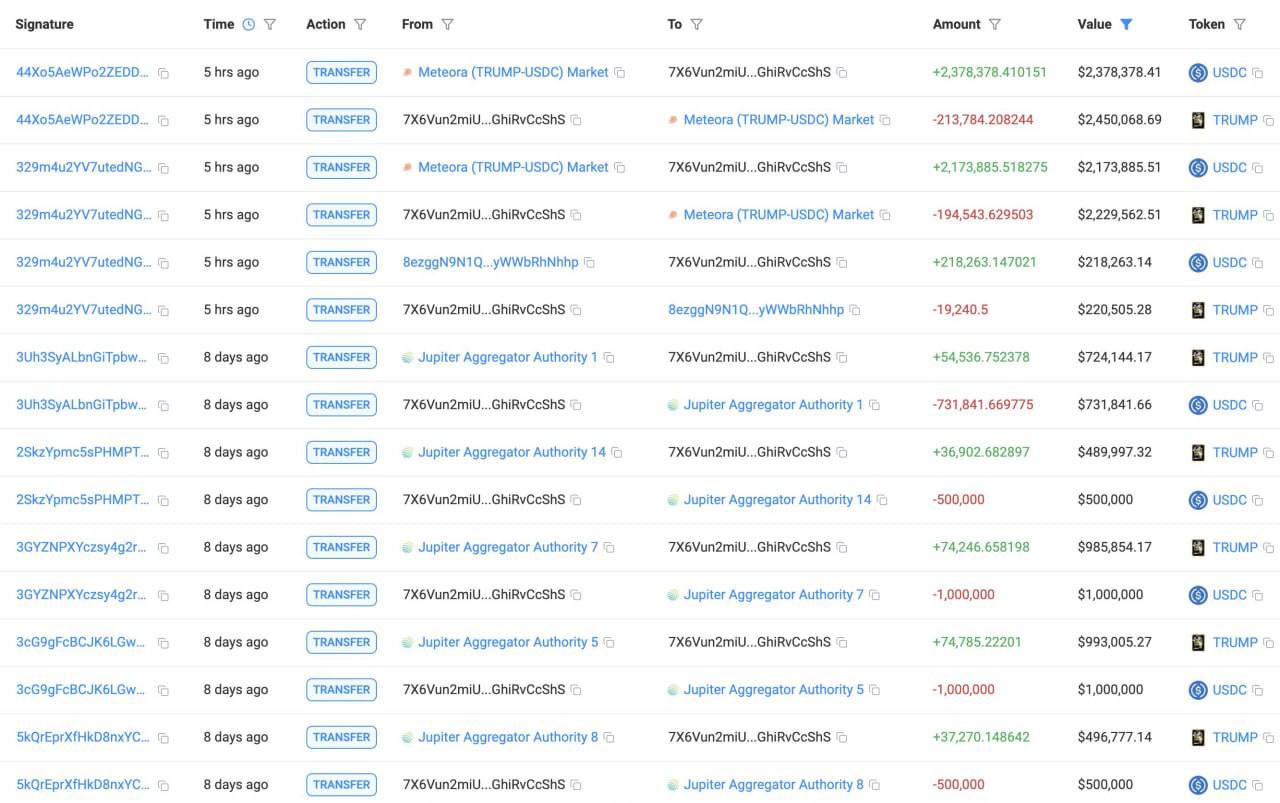Click USDC coin logo in $218,263.14 row
Viewport: 1280px width, 803px height.
coord(1198,262)
